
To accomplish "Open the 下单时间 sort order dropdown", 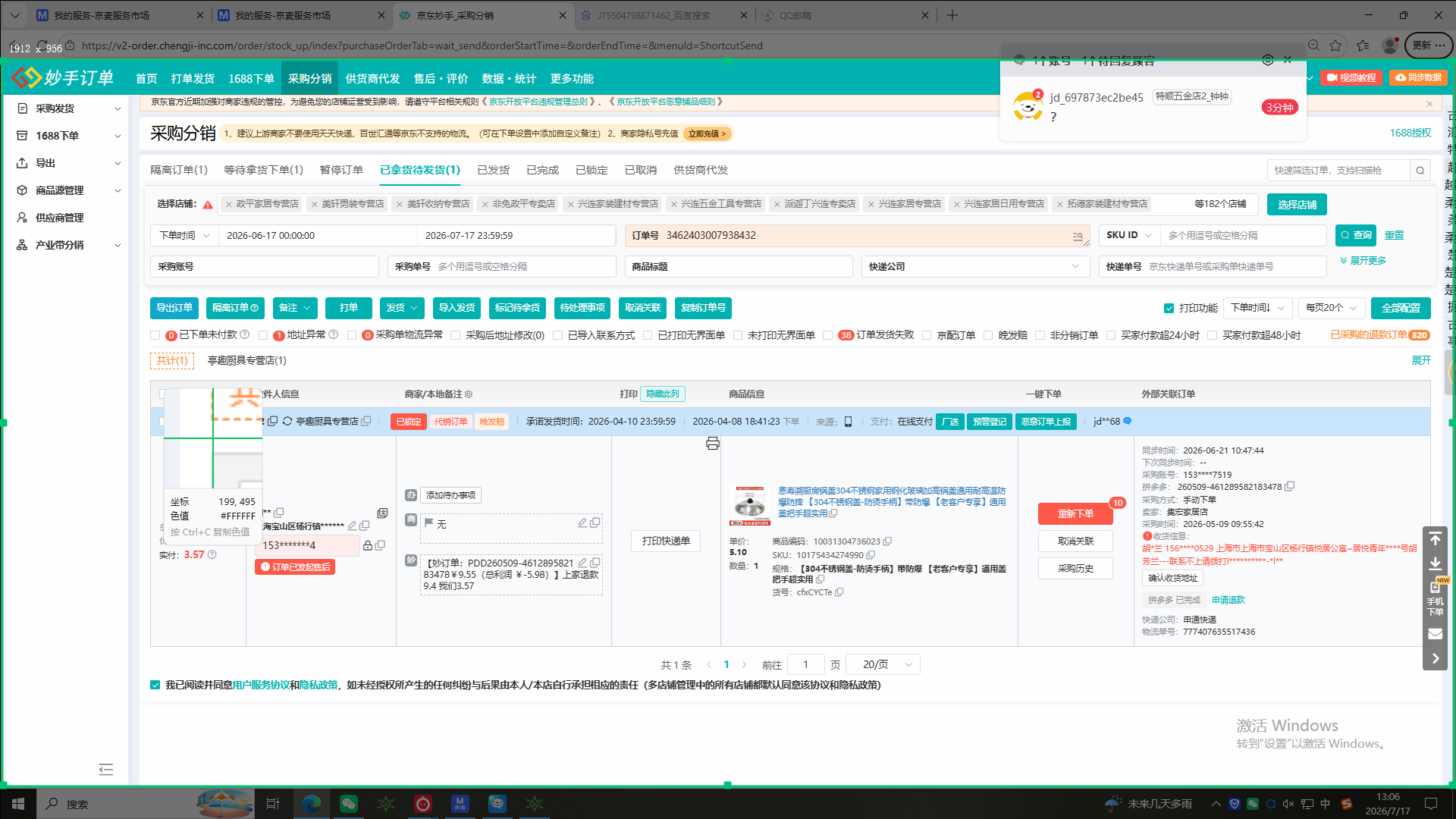I will [1257, 308].
